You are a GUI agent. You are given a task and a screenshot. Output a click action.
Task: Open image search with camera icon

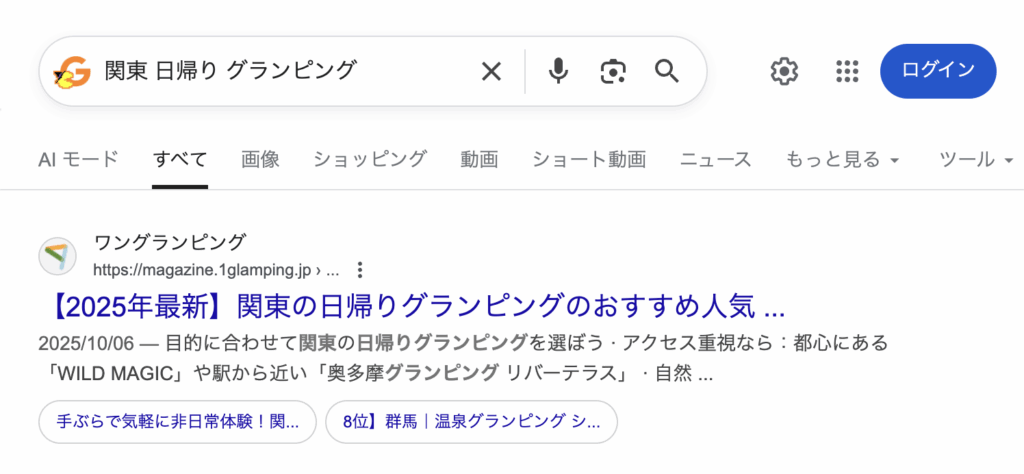612,71
